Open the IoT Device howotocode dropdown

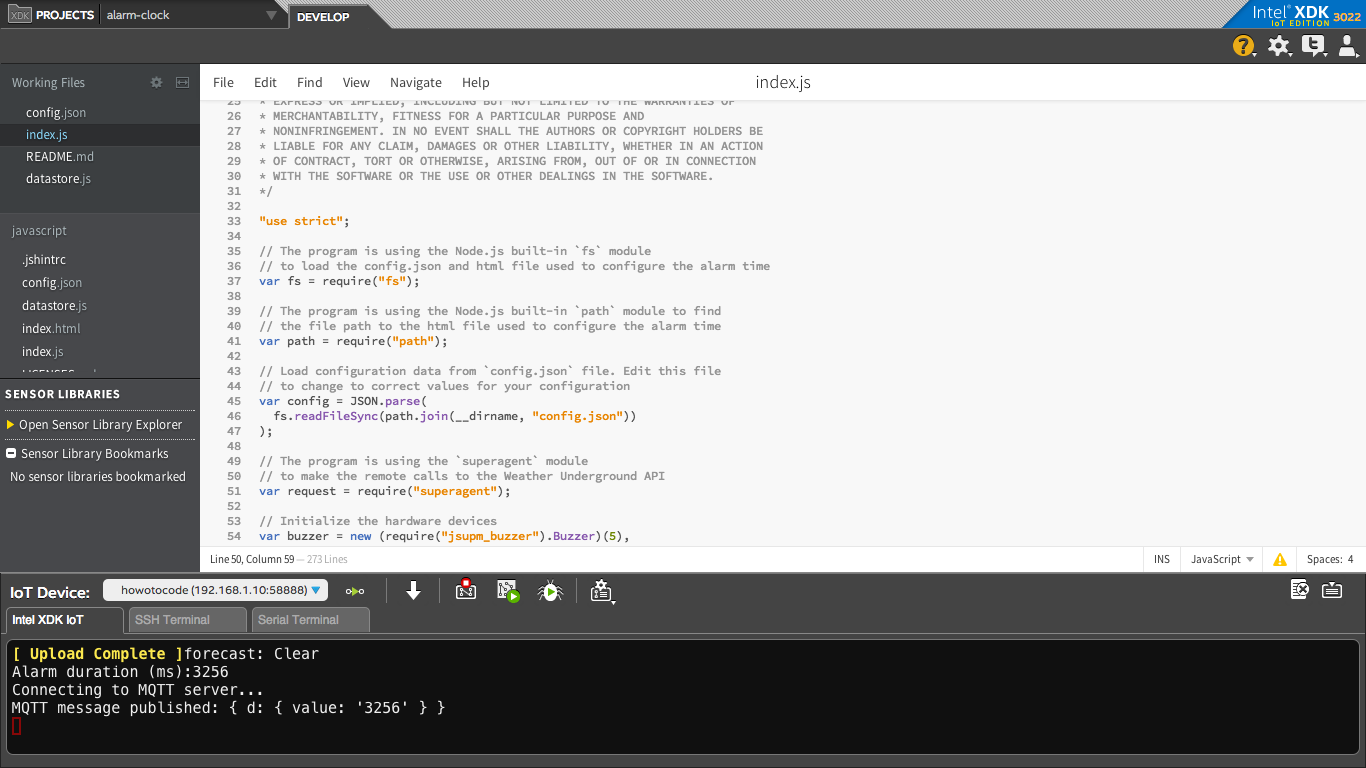click(x=215, y=590)
